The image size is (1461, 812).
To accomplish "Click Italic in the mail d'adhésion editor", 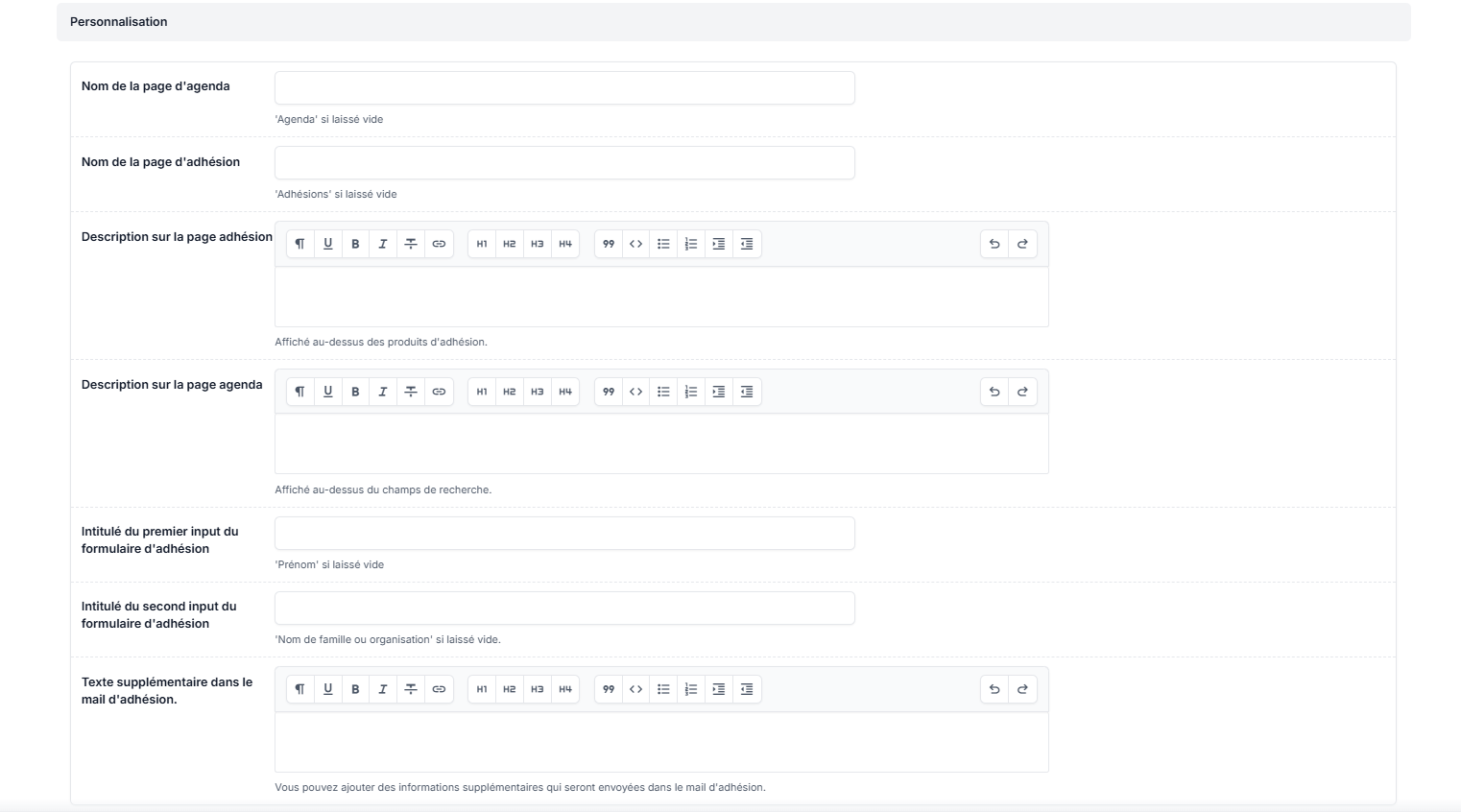I will click(383, 689).
